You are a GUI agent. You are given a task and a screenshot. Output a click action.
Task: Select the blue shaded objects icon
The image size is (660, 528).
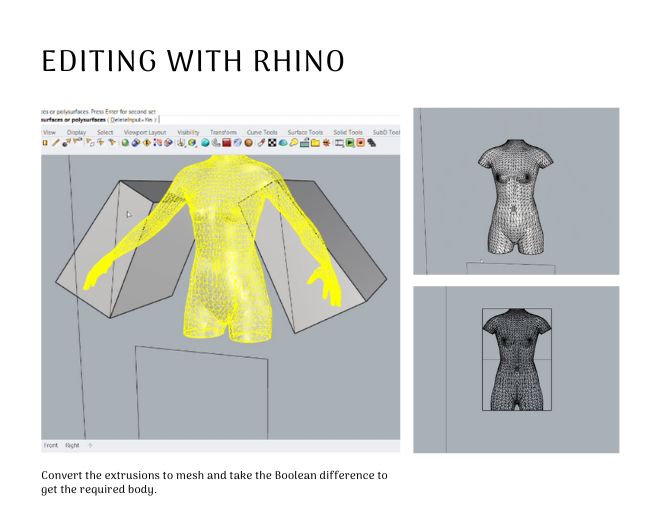tap(136, 142)
